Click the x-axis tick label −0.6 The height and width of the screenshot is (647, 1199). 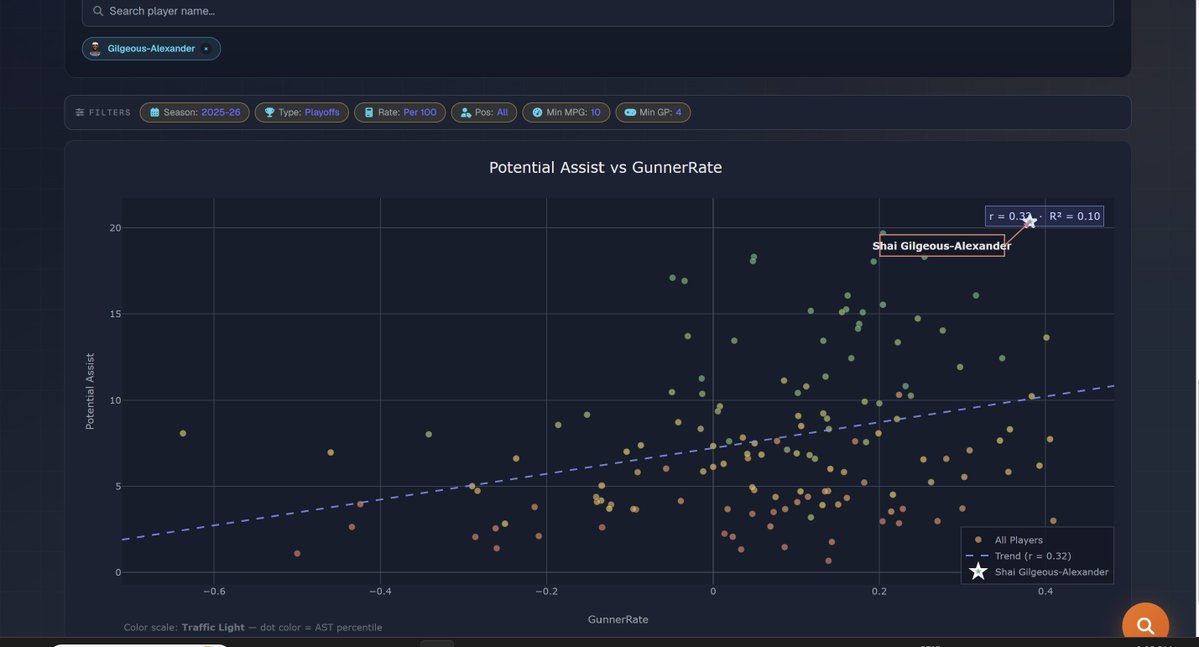214,591
